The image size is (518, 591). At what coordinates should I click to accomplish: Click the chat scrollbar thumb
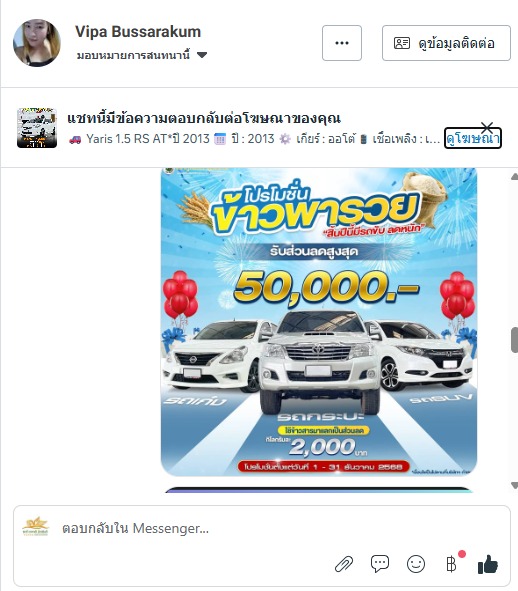click(514, 340)
